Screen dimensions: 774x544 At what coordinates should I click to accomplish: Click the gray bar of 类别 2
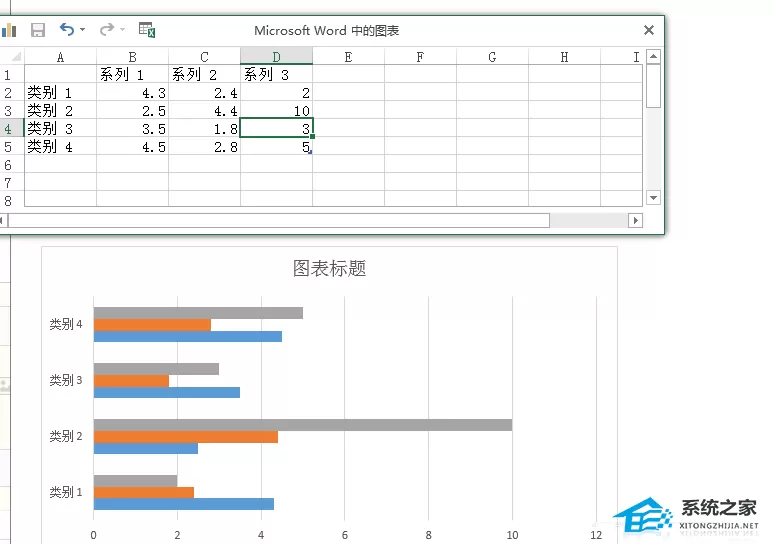click(303, 425)
